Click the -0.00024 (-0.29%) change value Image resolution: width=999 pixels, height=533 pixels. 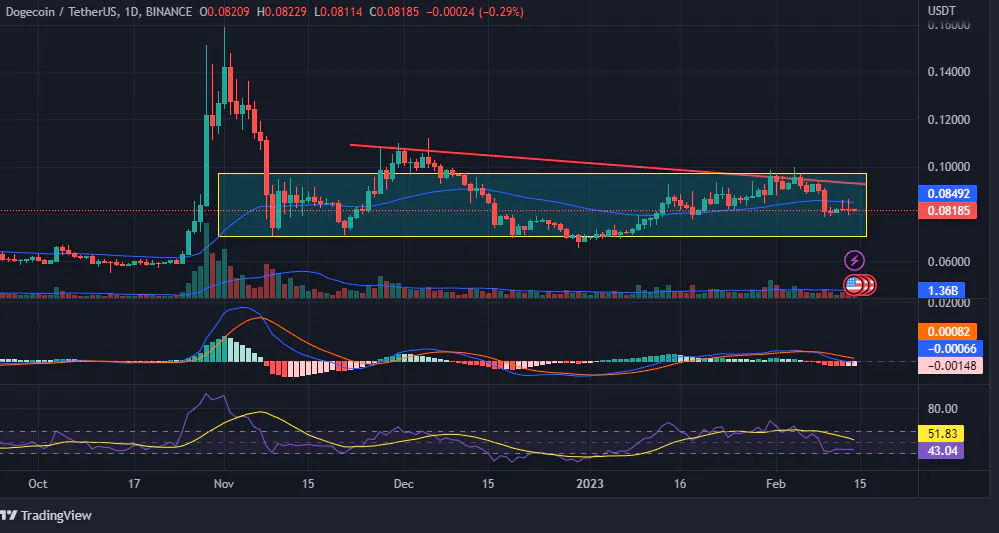pos(475,11)
